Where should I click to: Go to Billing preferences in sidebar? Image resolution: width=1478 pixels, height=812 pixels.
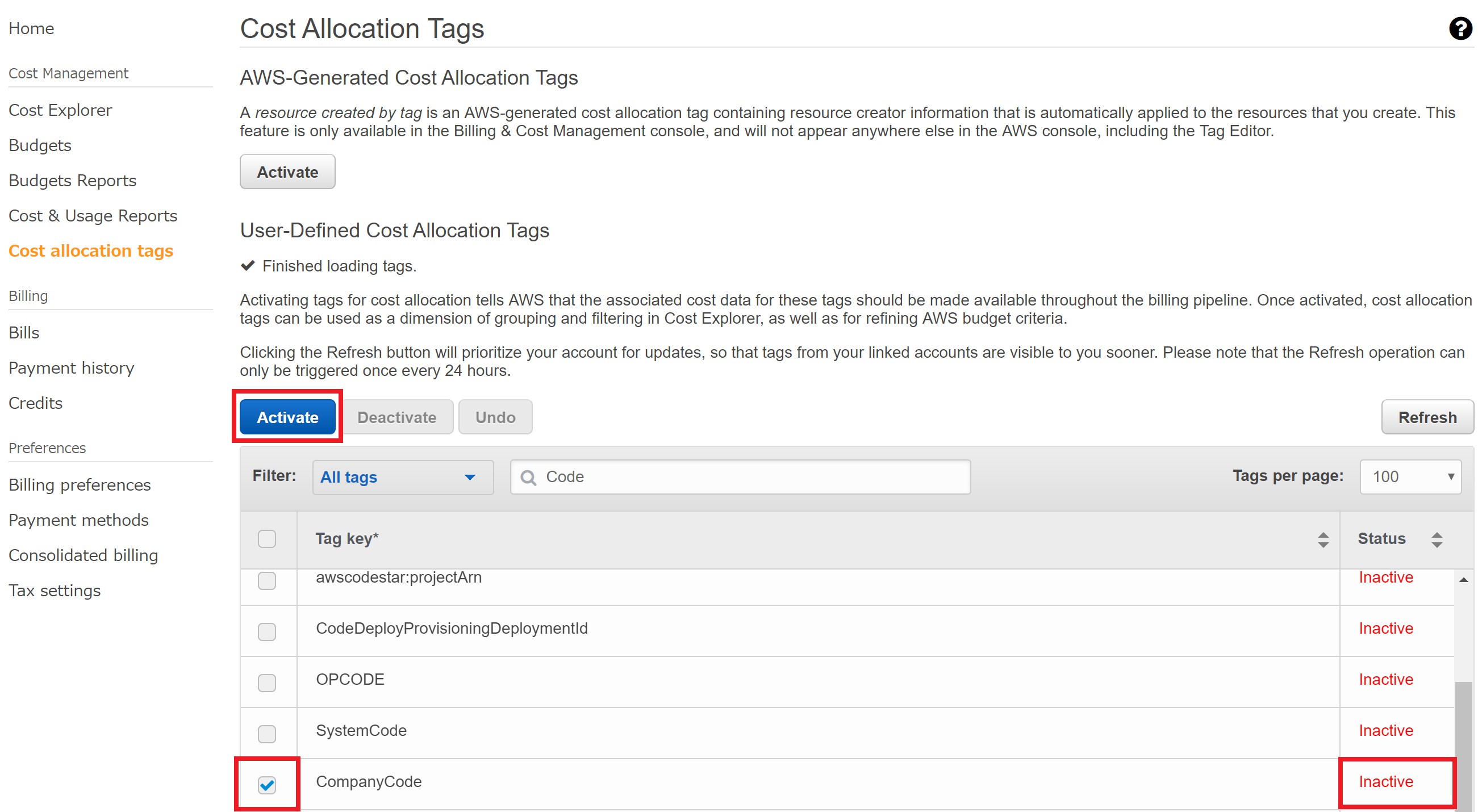point(80,484)
